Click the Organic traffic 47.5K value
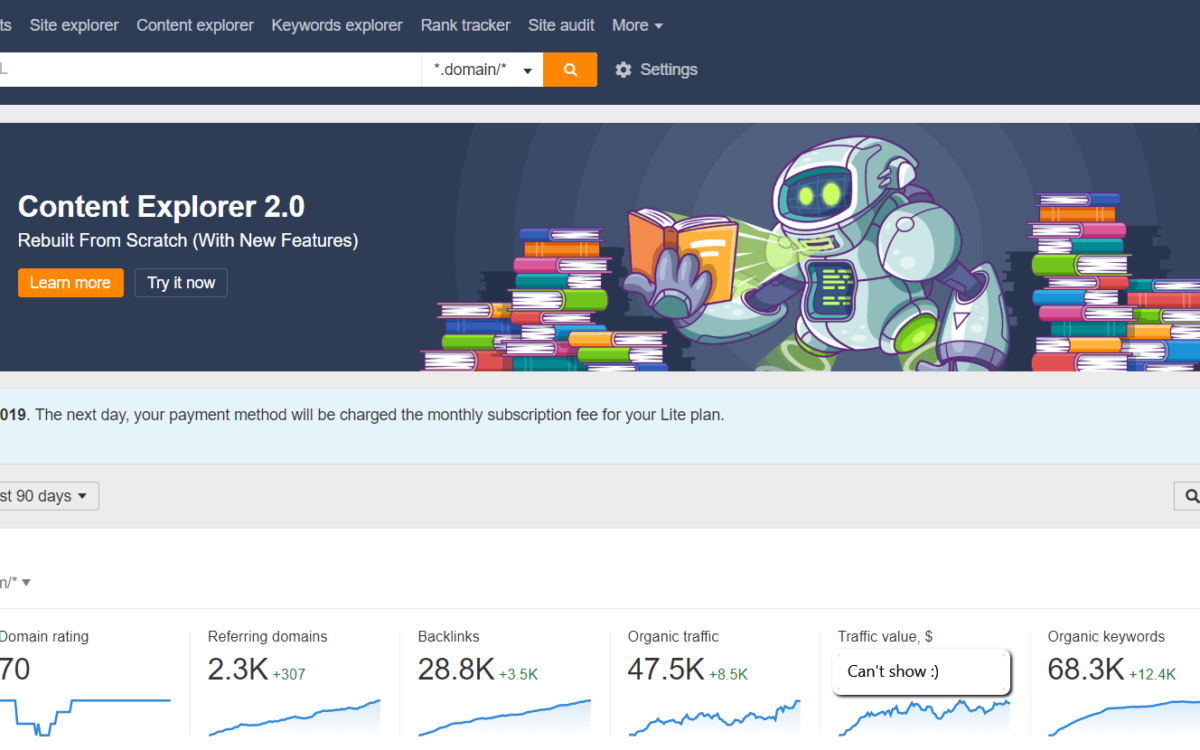The width and height of the screenshot is (1200, 750). [x=666, y=669]
